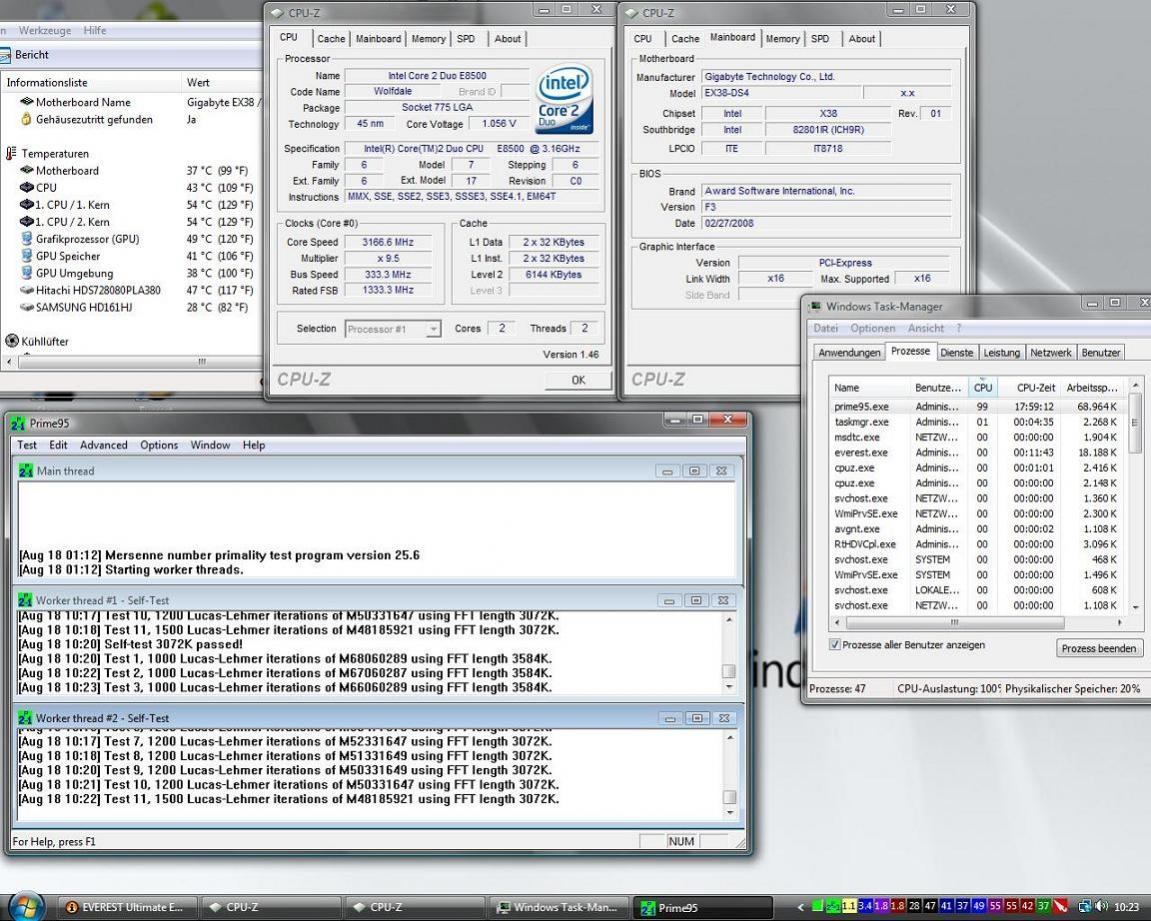Click the Main thread window icon
The image size is (1151, 921).
point(26,471)
